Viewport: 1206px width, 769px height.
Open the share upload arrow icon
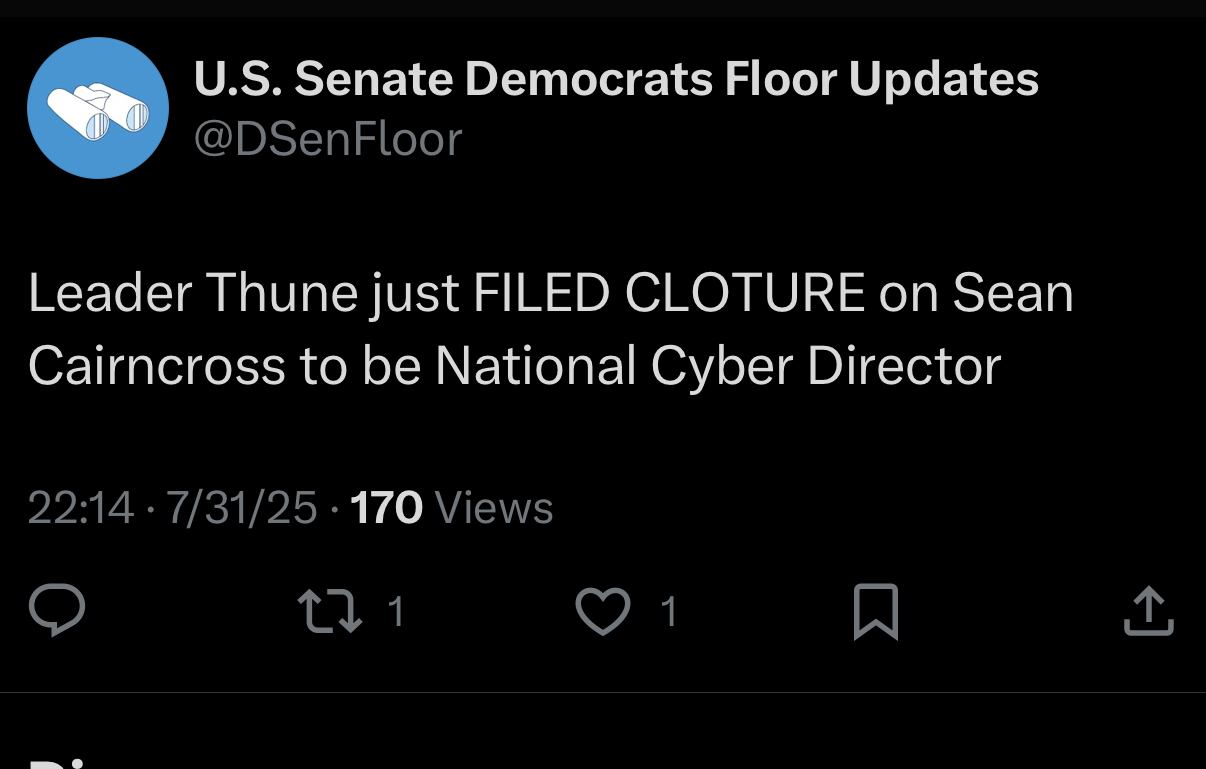1147,611
